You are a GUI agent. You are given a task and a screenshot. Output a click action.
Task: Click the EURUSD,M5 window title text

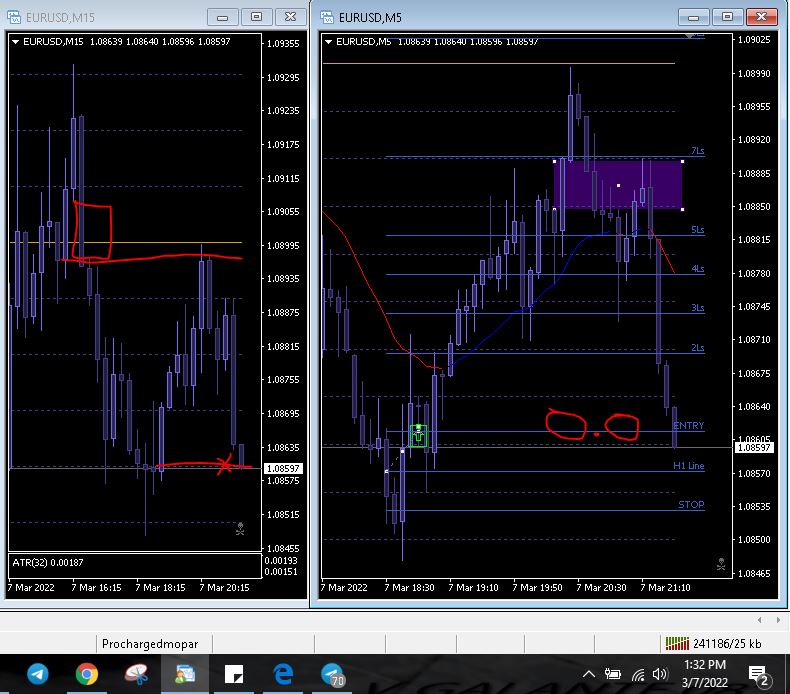click(x=370, y=18)
